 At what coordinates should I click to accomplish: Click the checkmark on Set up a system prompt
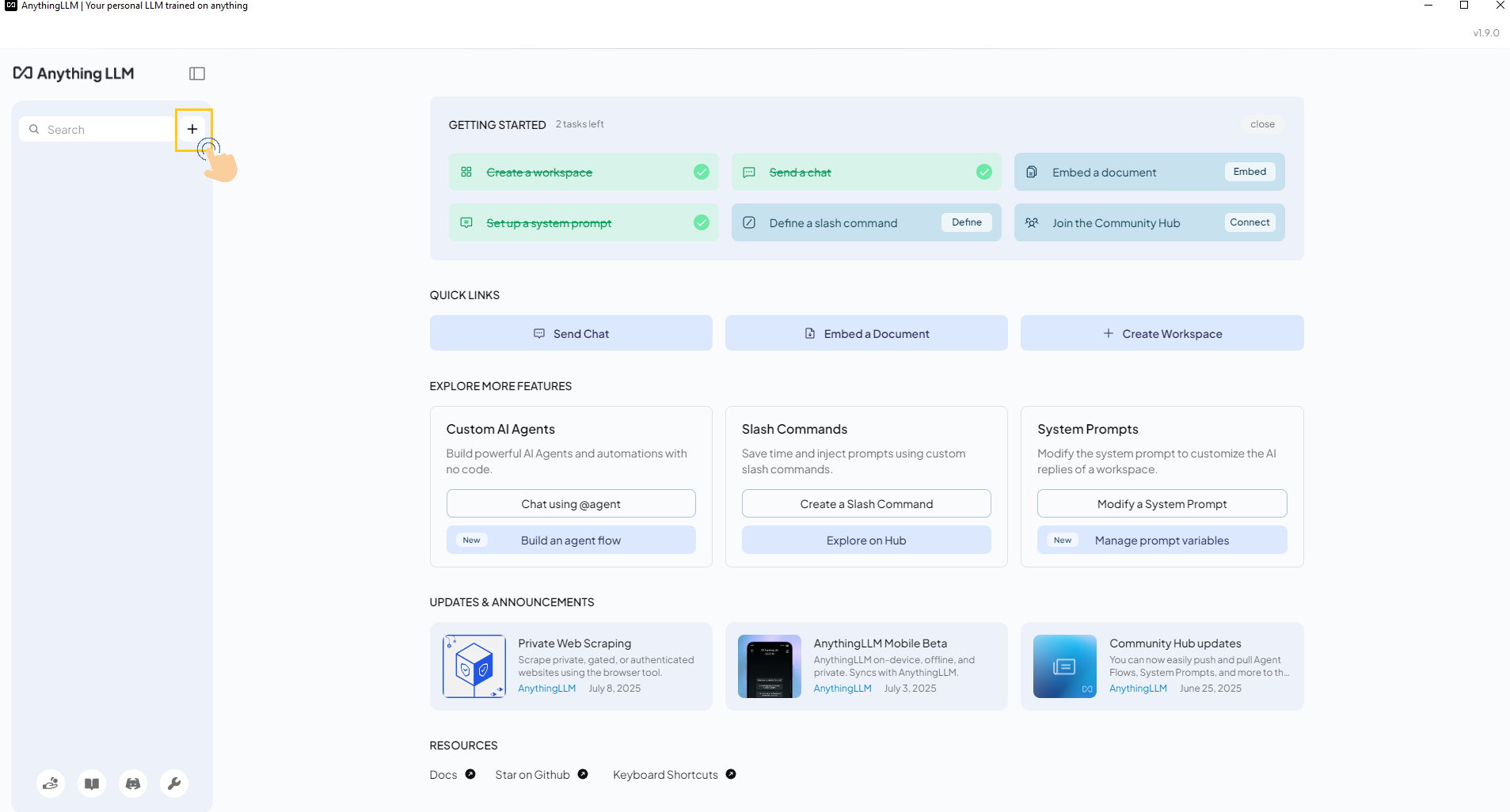point(701,222)
